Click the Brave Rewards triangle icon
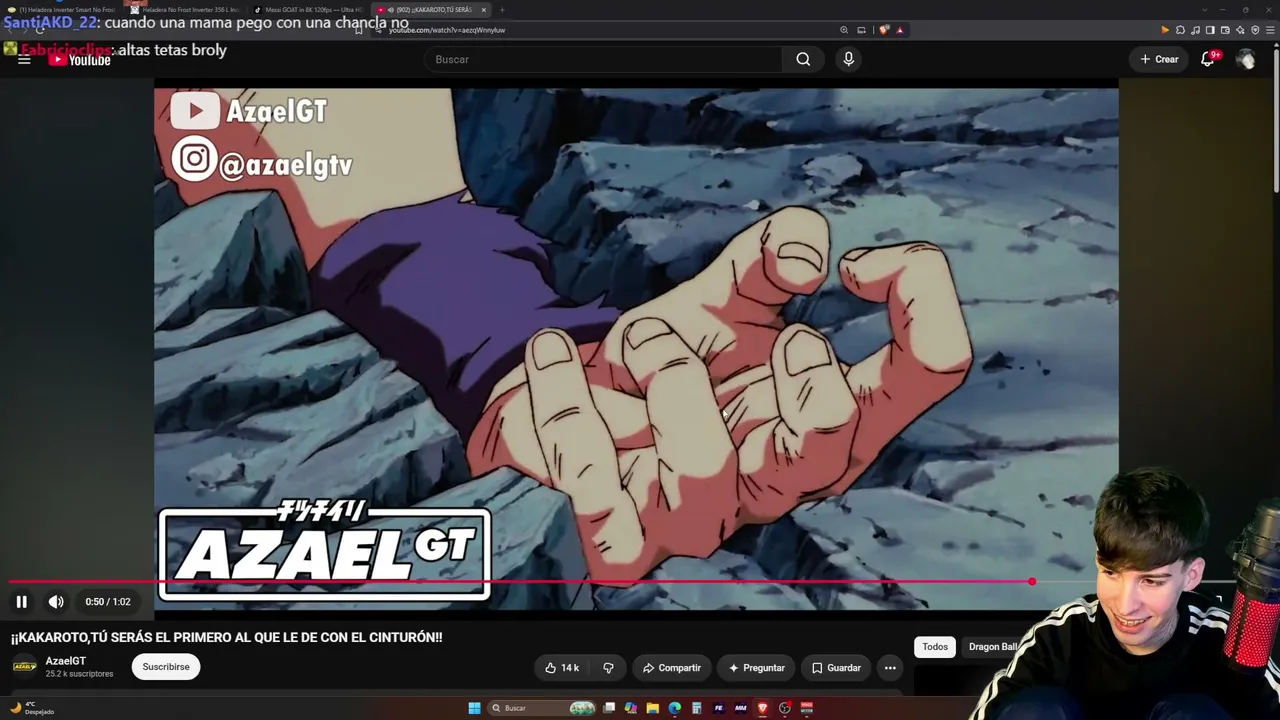Image resolution: width=1280 pixels, height=720 pixels. (x=900, y=30)
